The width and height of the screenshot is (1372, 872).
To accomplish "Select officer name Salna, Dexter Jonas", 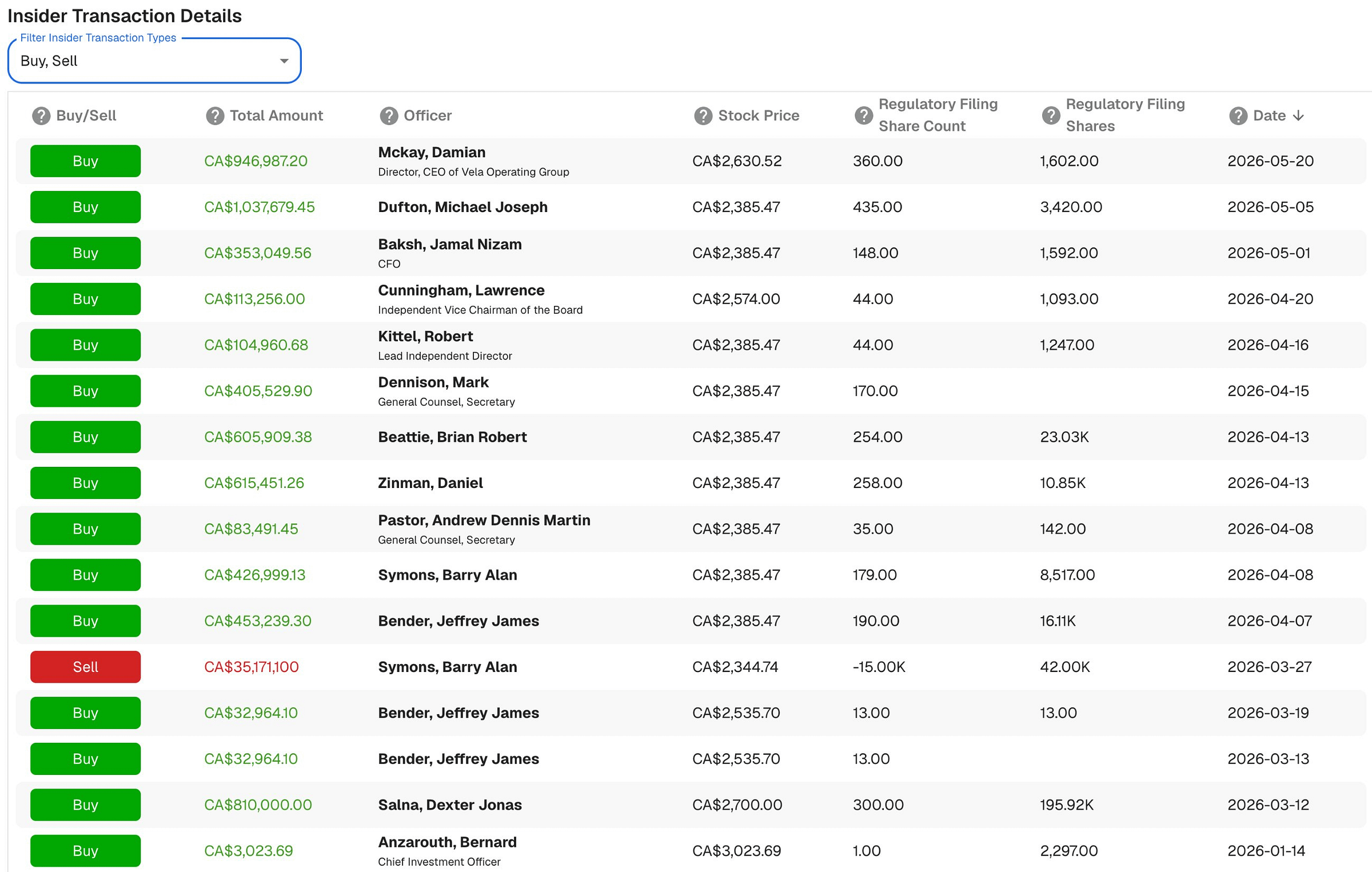I will [x=450, y=805].
